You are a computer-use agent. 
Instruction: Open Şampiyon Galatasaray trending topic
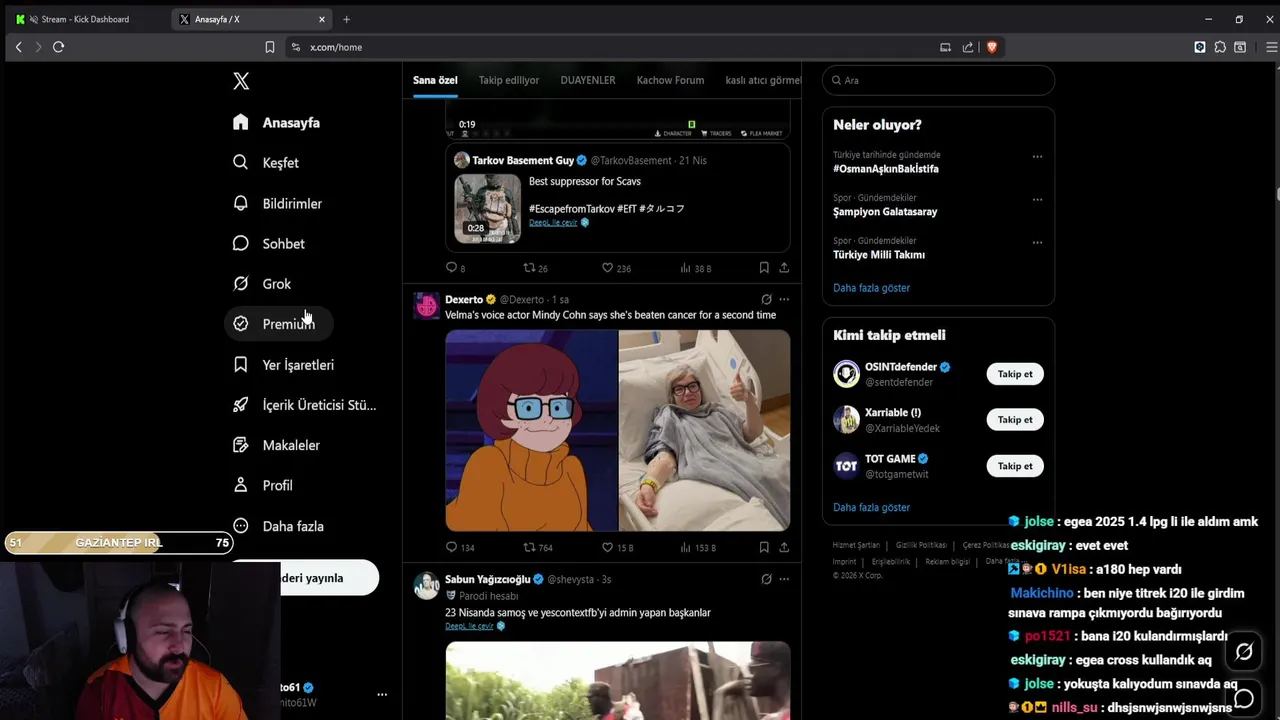[885, 212]
